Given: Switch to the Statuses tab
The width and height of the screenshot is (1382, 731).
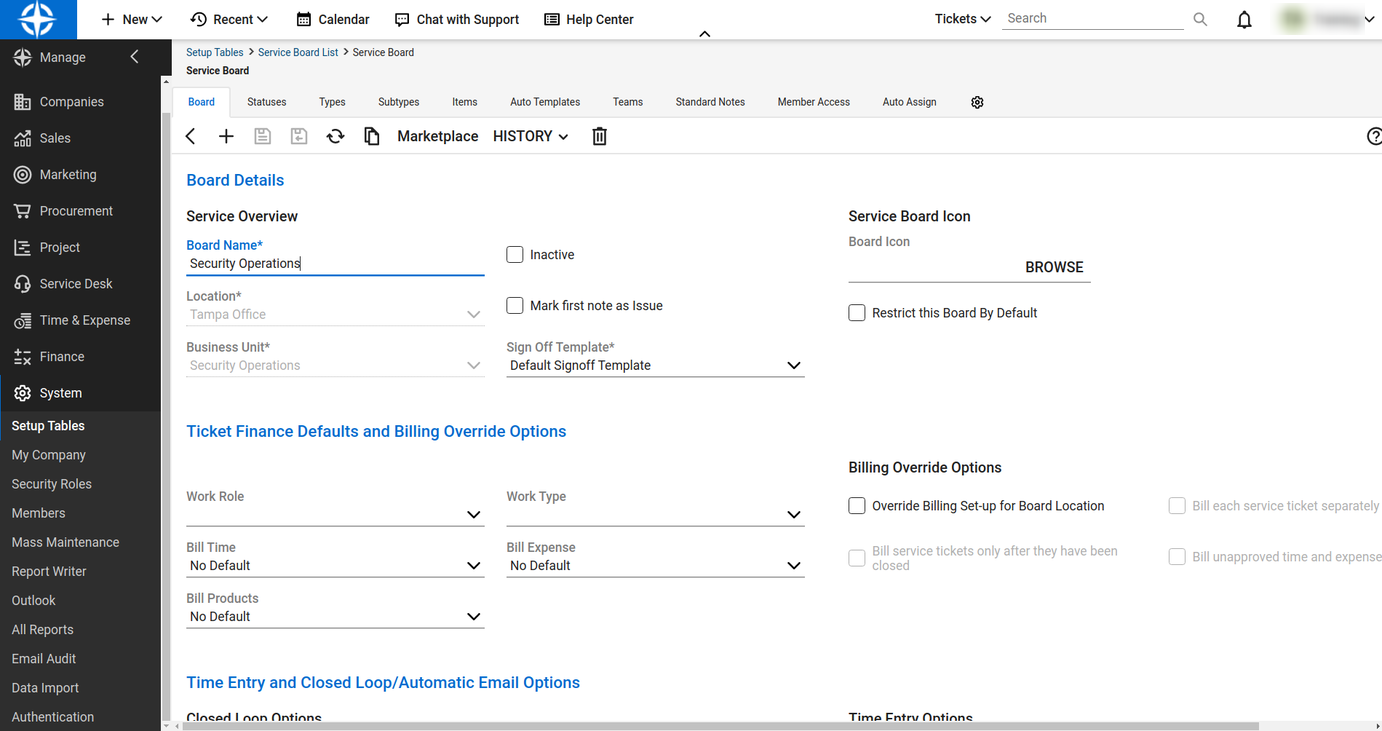Looking at the screenshot, I should pos(266,102).
